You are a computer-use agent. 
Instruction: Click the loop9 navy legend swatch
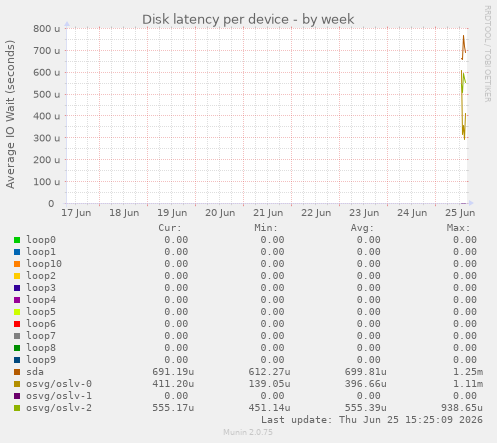point(17,360)
